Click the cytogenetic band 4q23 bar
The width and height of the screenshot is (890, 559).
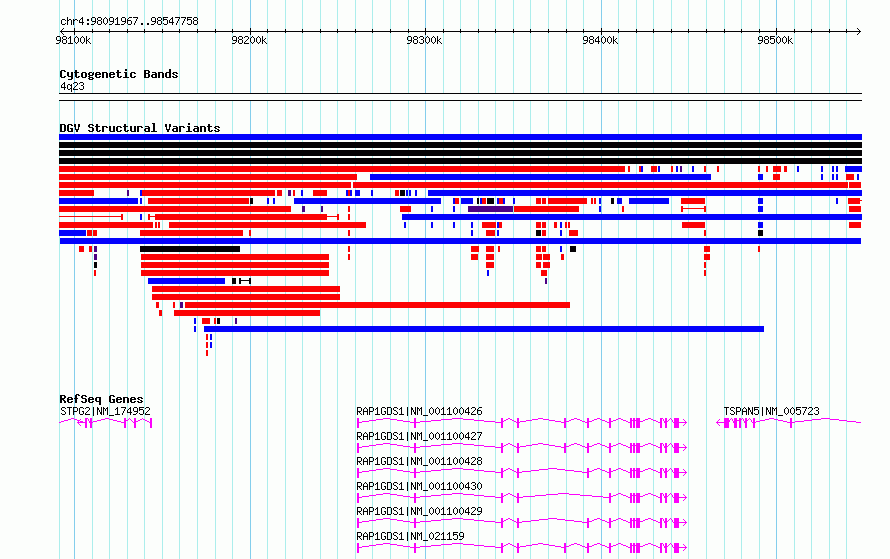pos(460,97)
